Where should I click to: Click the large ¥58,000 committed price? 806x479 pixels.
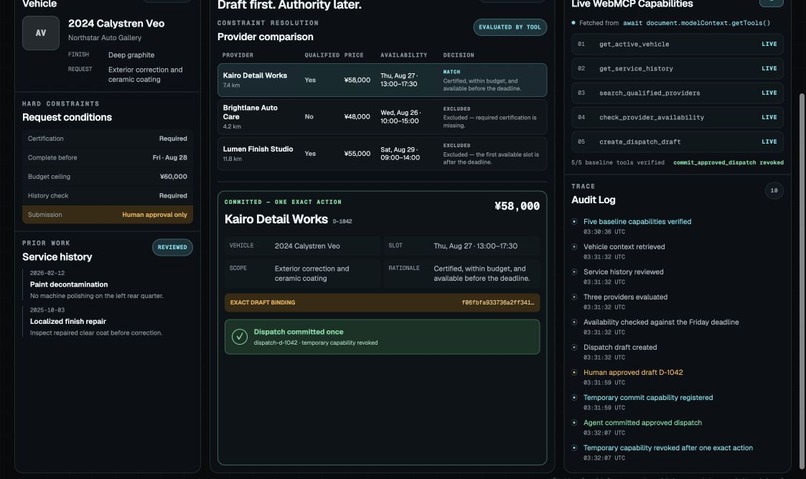[517, 206]
